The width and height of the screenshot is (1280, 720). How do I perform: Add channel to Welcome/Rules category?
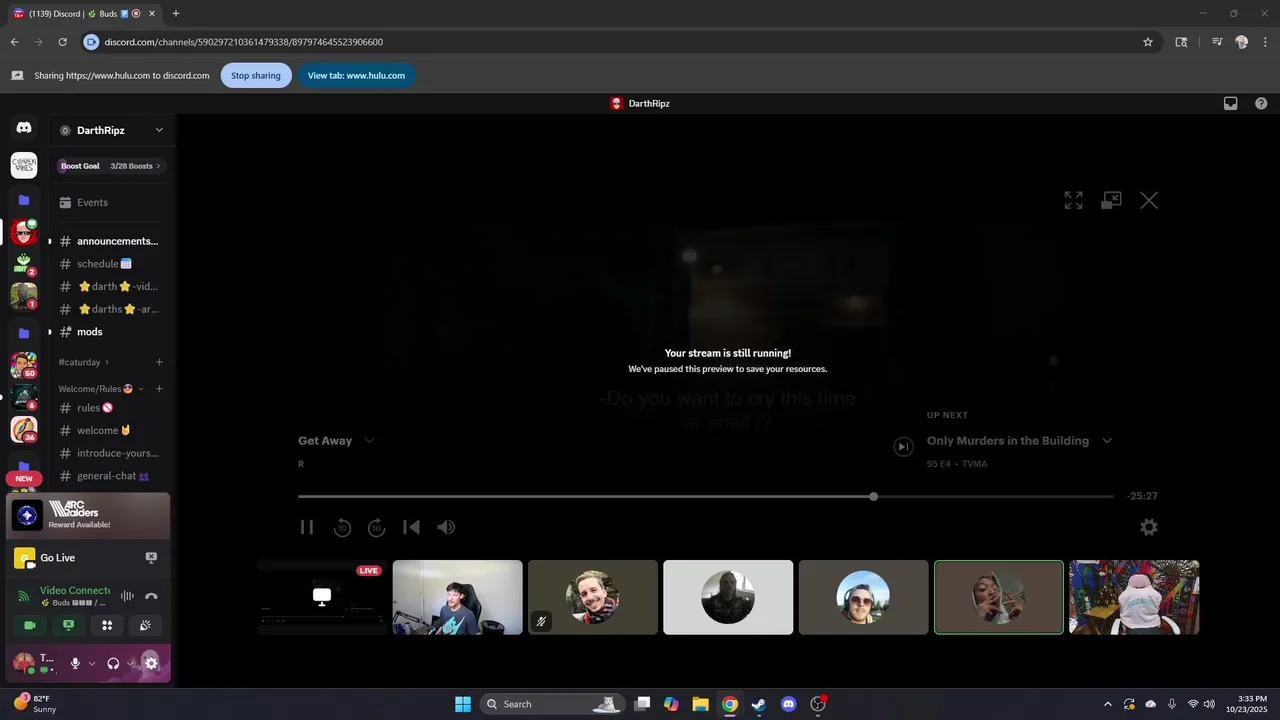pos(159,389)
